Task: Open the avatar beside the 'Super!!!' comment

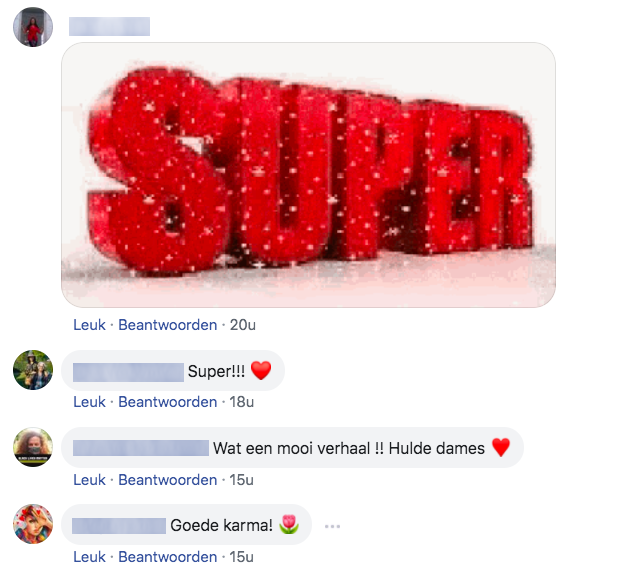Action: (x=33, y=370)
